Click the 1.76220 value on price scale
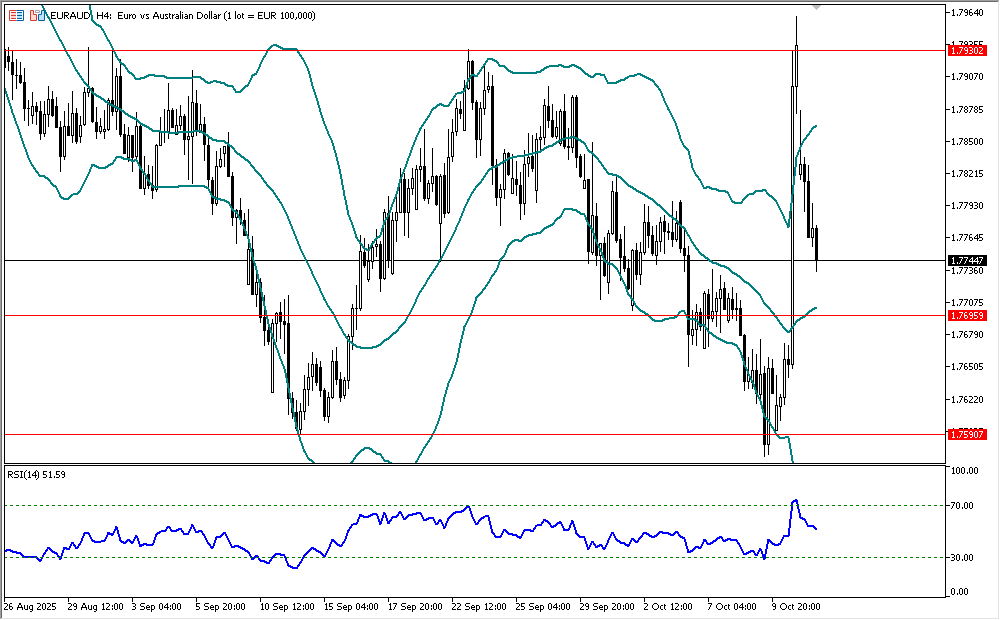 (x=967, y=399)
